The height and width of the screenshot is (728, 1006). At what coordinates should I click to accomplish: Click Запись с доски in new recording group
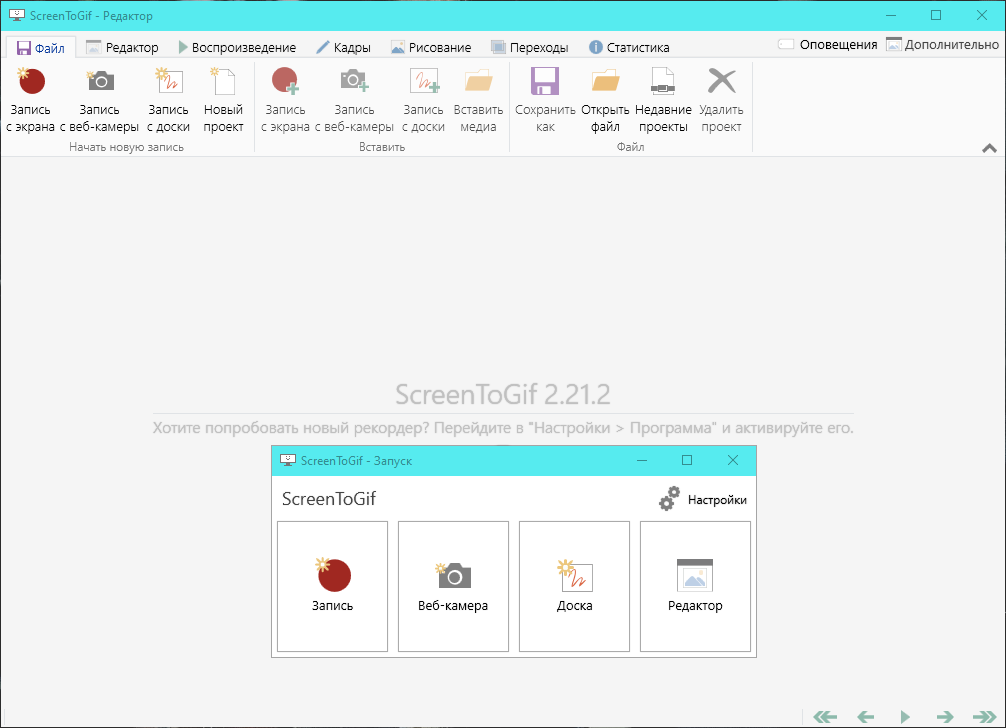pyautogui.click(x=168, y=100)
